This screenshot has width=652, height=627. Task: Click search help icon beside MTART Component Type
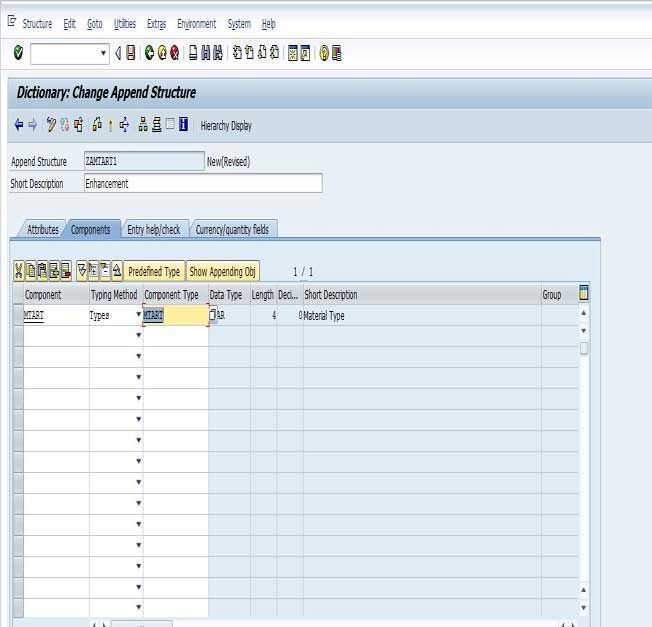(x=212, y=315)
